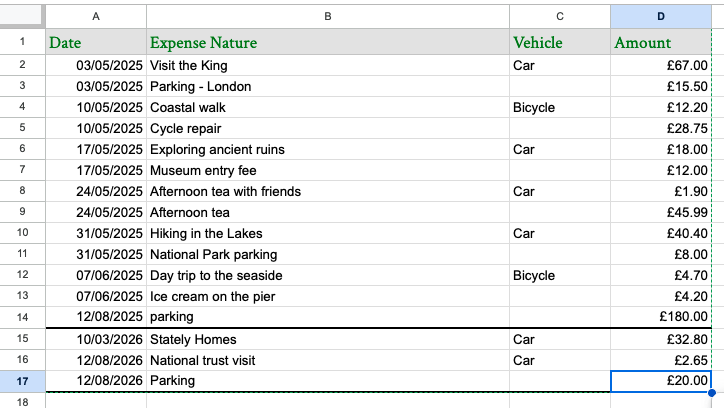
Task: Select row 1 header
Action: point(22,43)
